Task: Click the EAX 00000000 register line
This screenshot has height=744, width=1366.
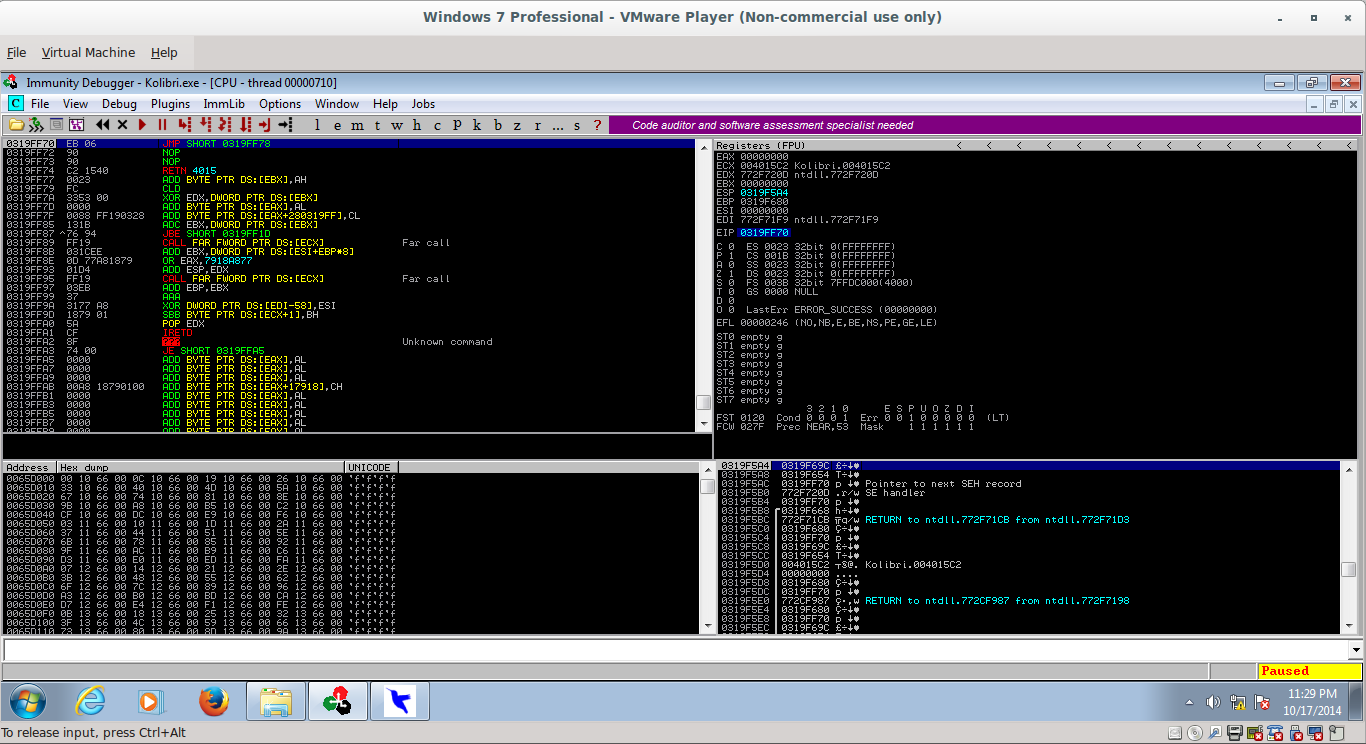Action: [x=752, y=156]
